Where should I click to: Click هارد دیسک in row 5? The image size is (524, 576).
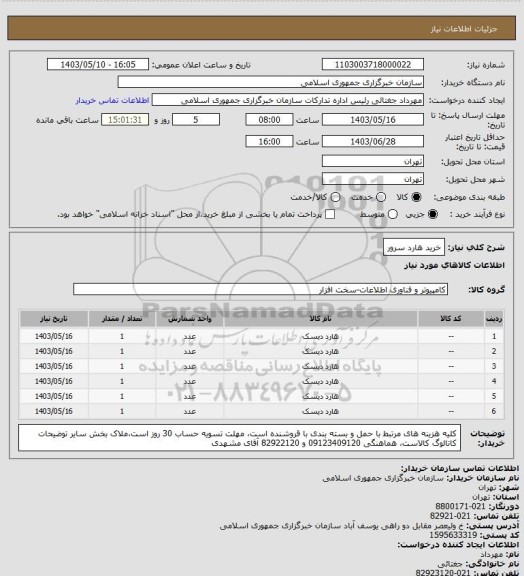point(320,396)
